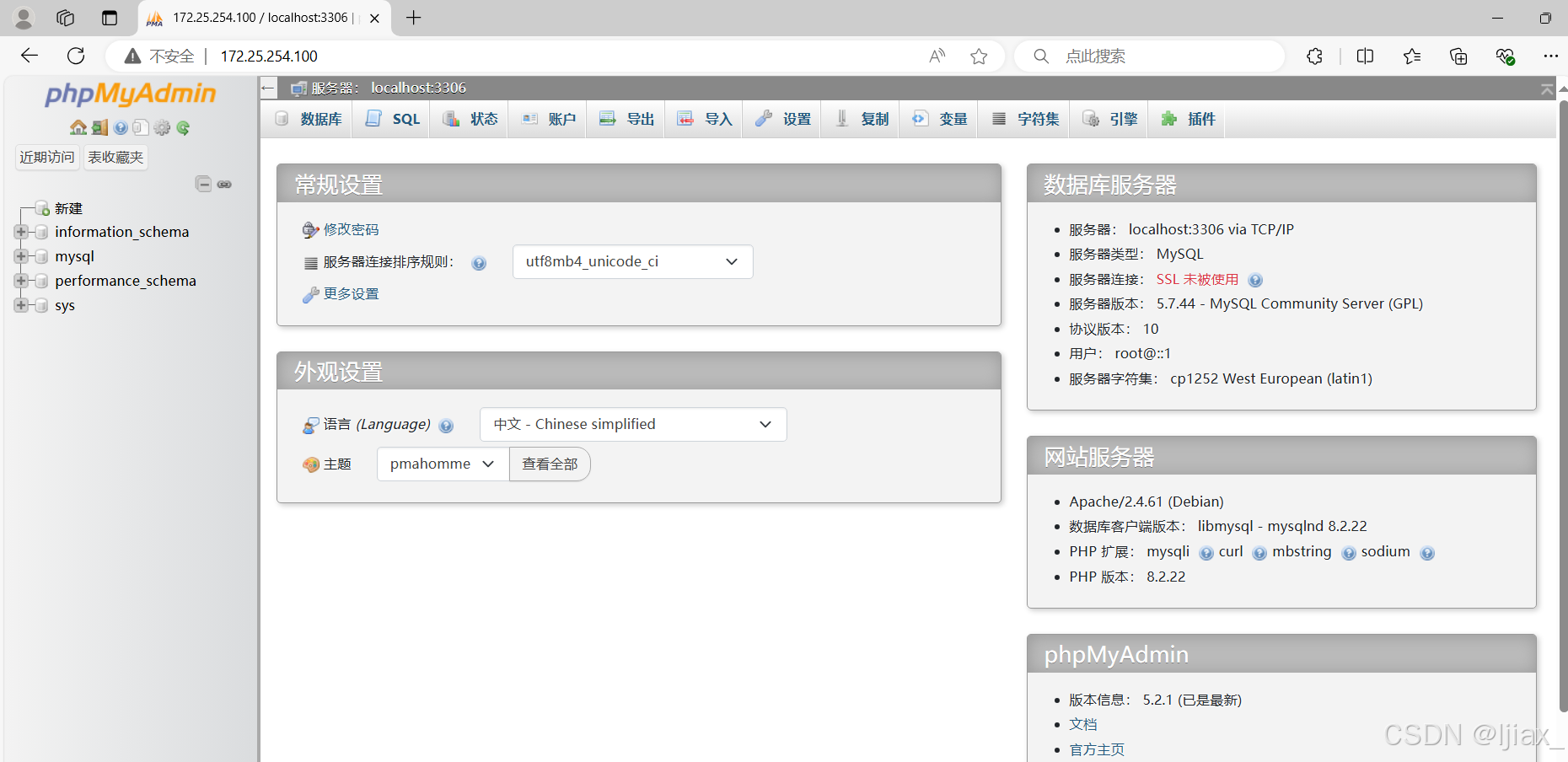The height and width of the screenshot is (762, 1568).
Task: Open the 引擎 engines tab
Action: pos(1109,119)
